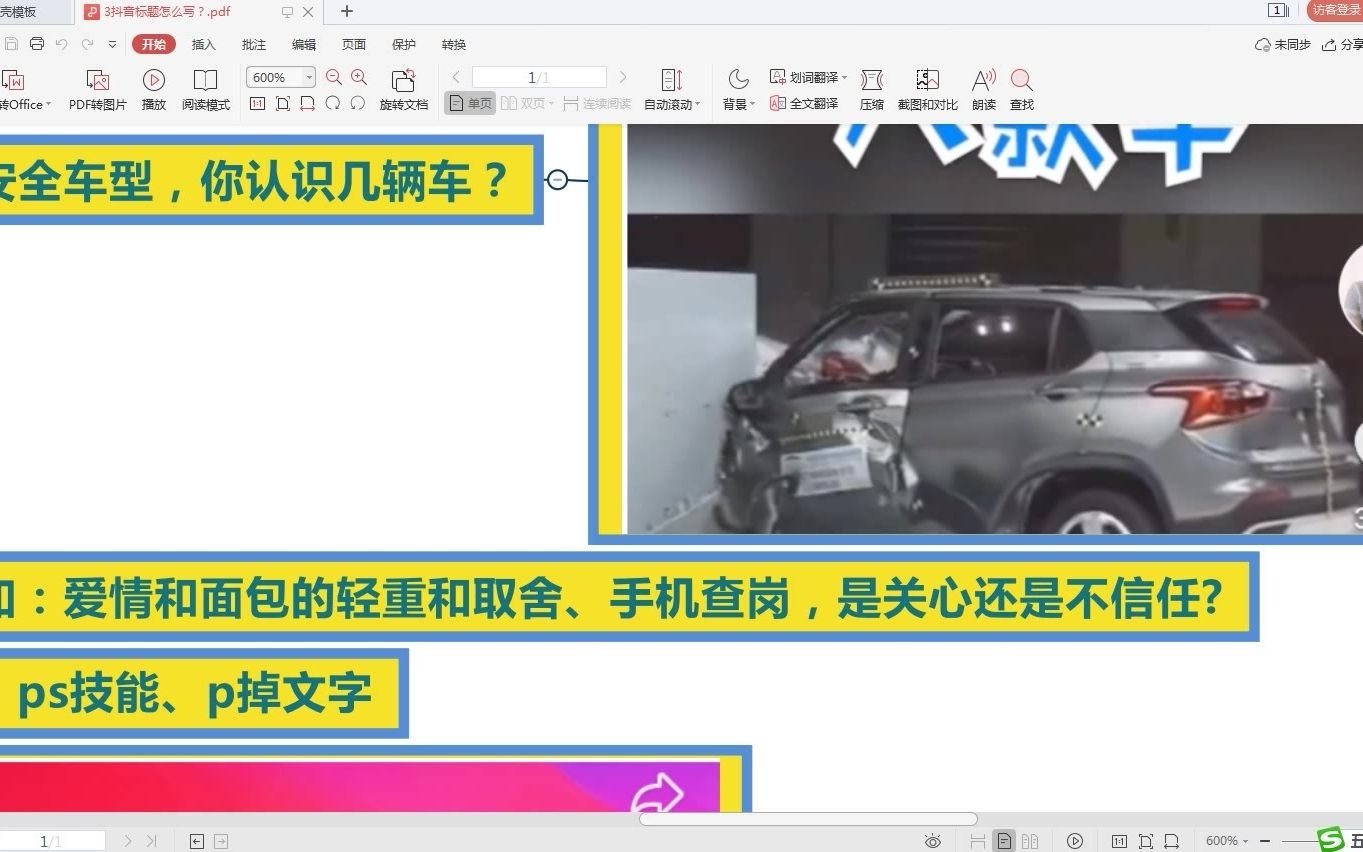
Task: Click the status bar play icon
Action: coord(1075,841)
